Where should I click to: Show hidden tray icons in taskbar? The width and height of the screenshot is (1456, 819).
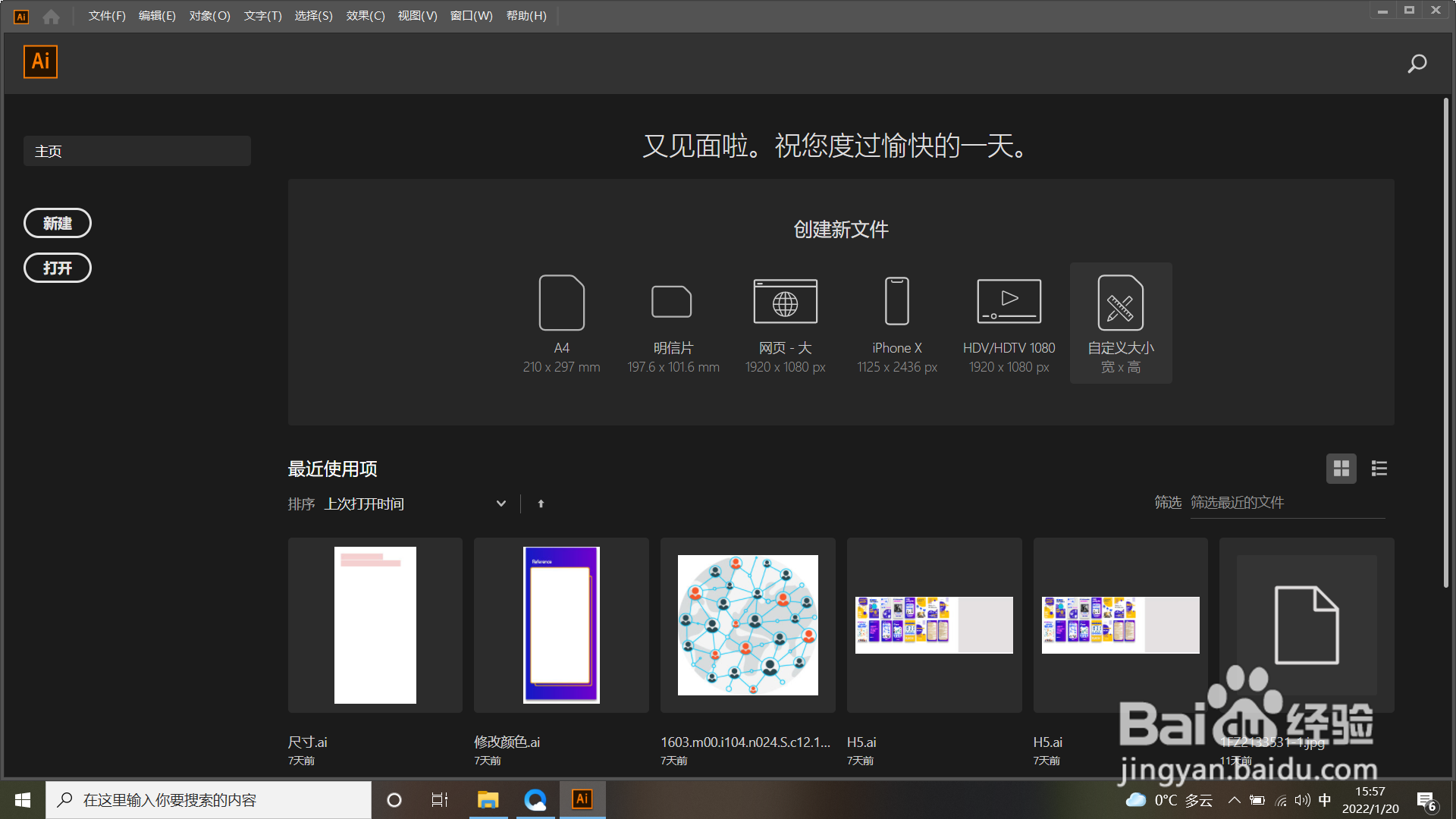coord(1234,800)
